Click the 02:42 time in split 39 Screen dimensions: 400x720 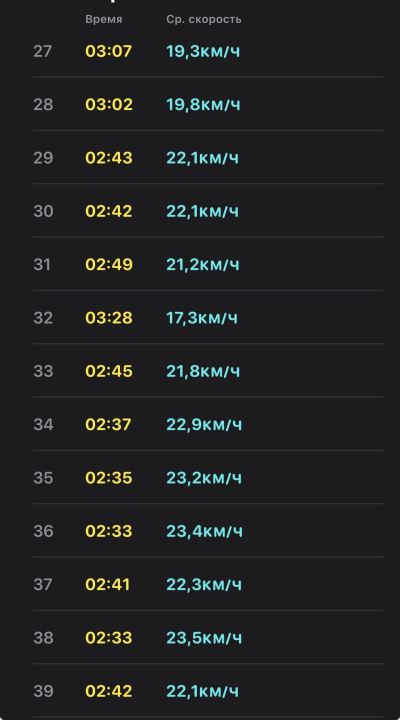tap(109, 691)
